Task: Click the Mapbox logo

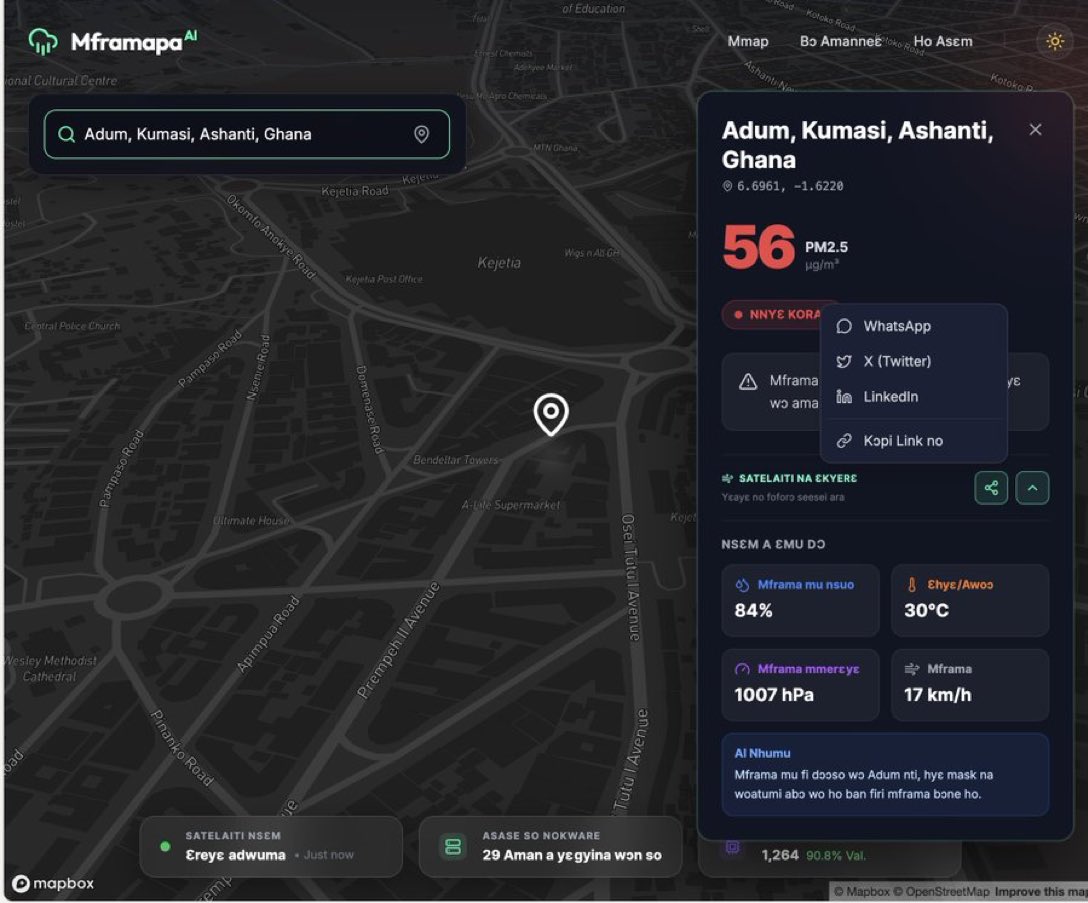Action: click(x=53, y=883)
